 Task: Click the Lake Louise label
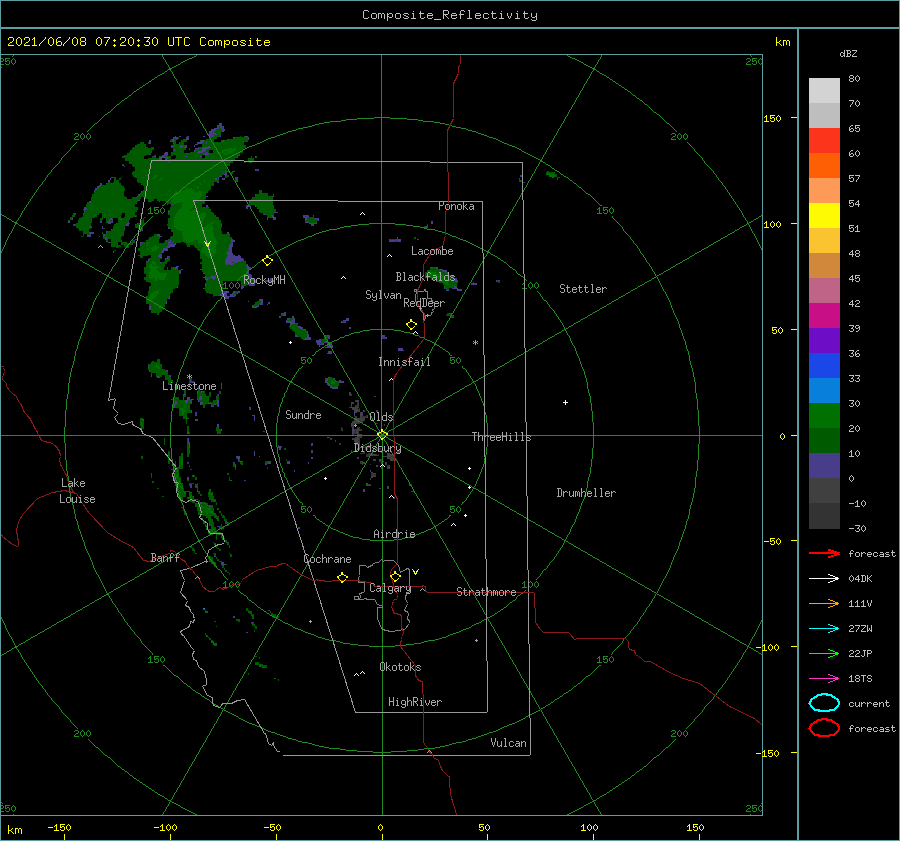pyautogui.click(x=77, y=491)
